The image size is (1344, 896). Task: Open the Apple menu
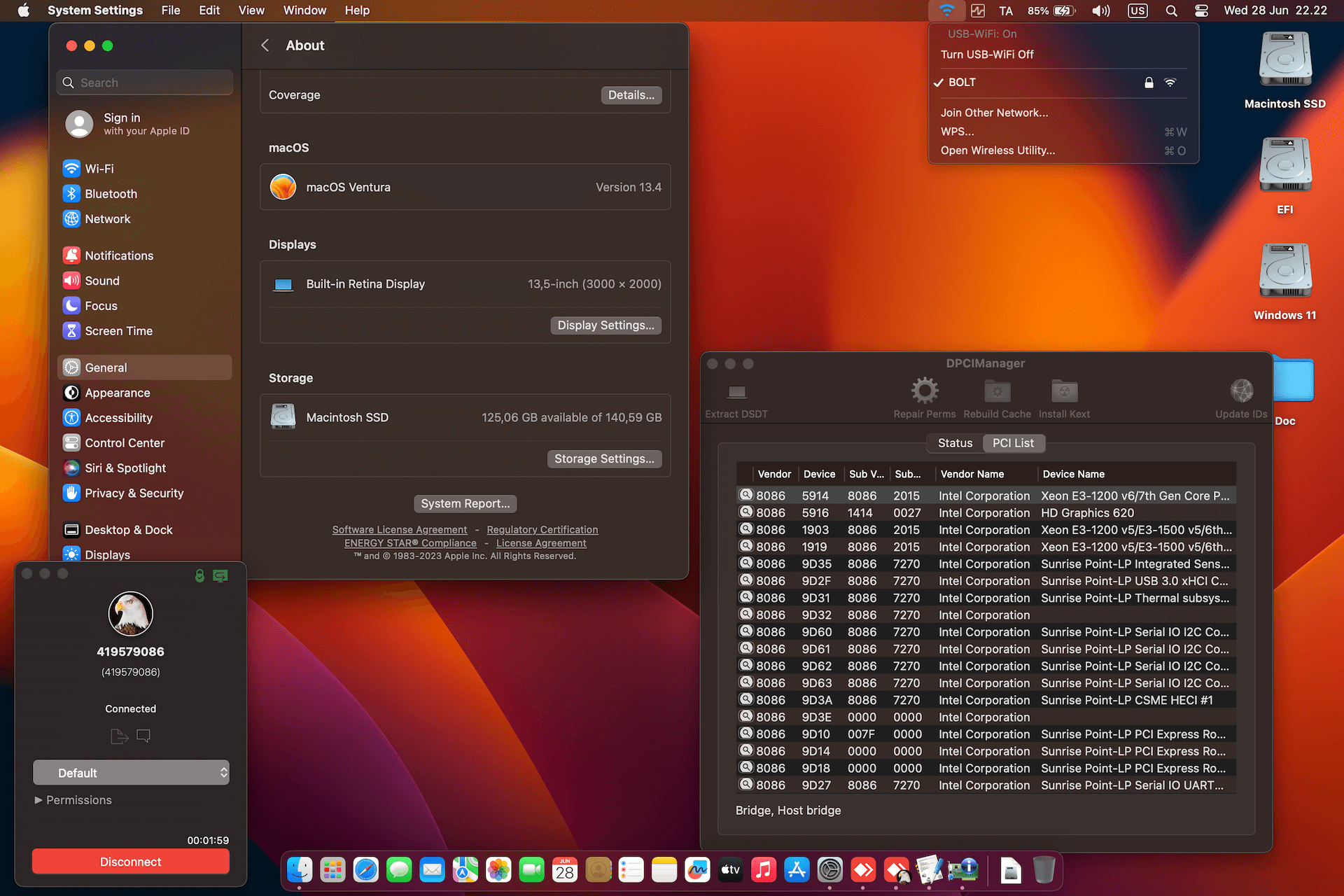click(23, 10)
